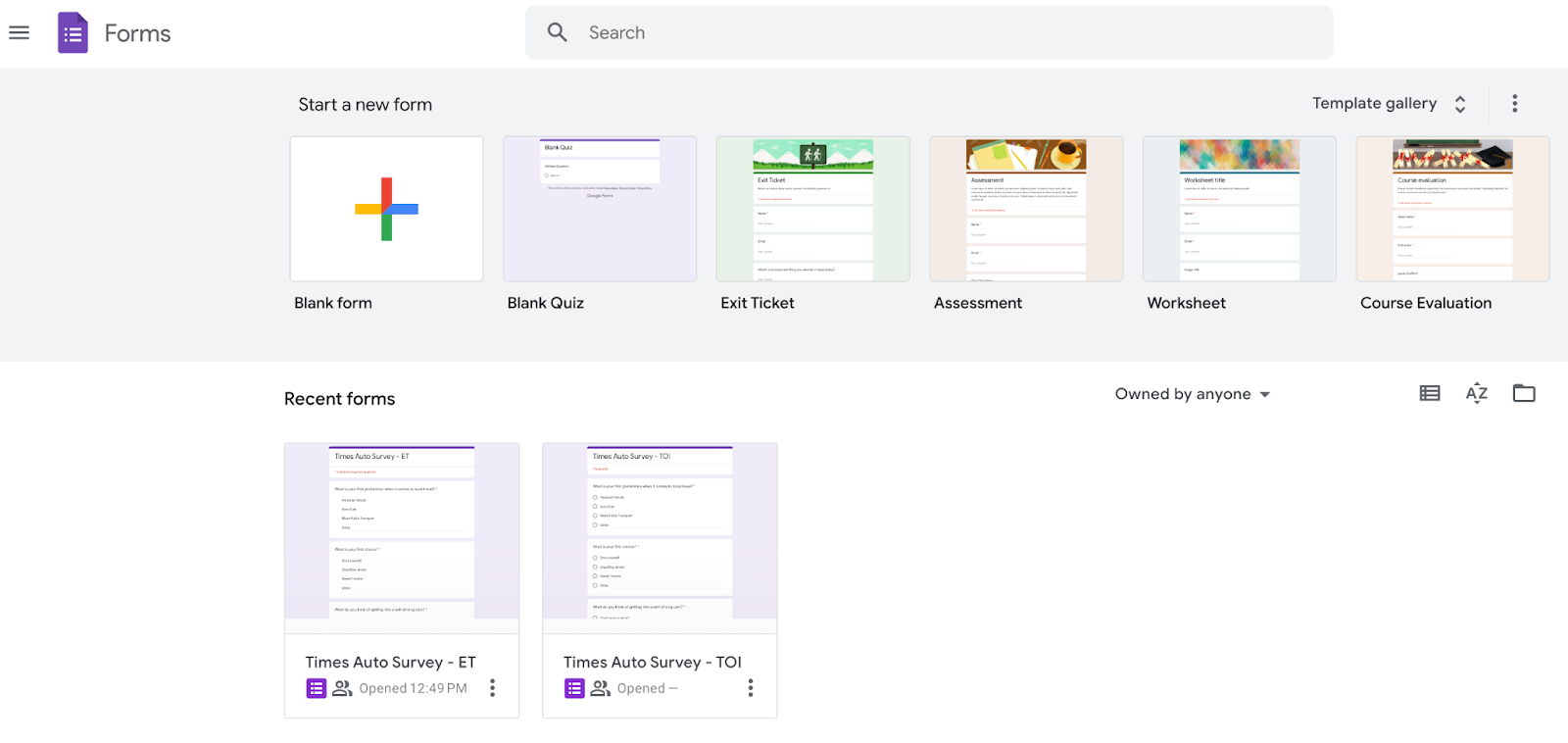
Task: Select the Assessment template
Action: (x=1026, y=209)
